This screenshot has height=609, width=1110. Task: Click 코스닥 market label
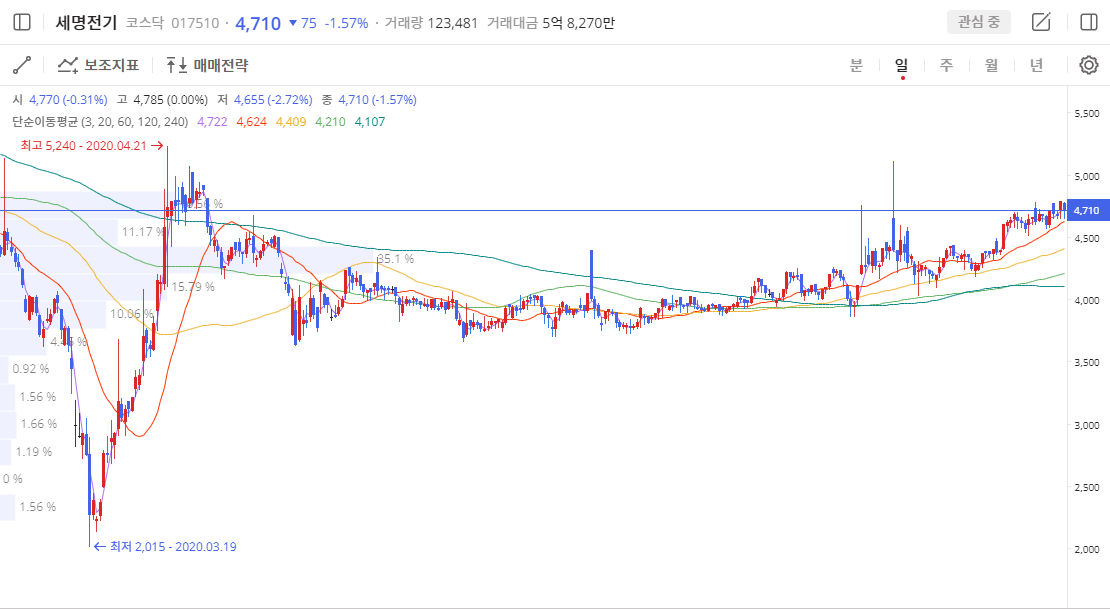(144, 23)
